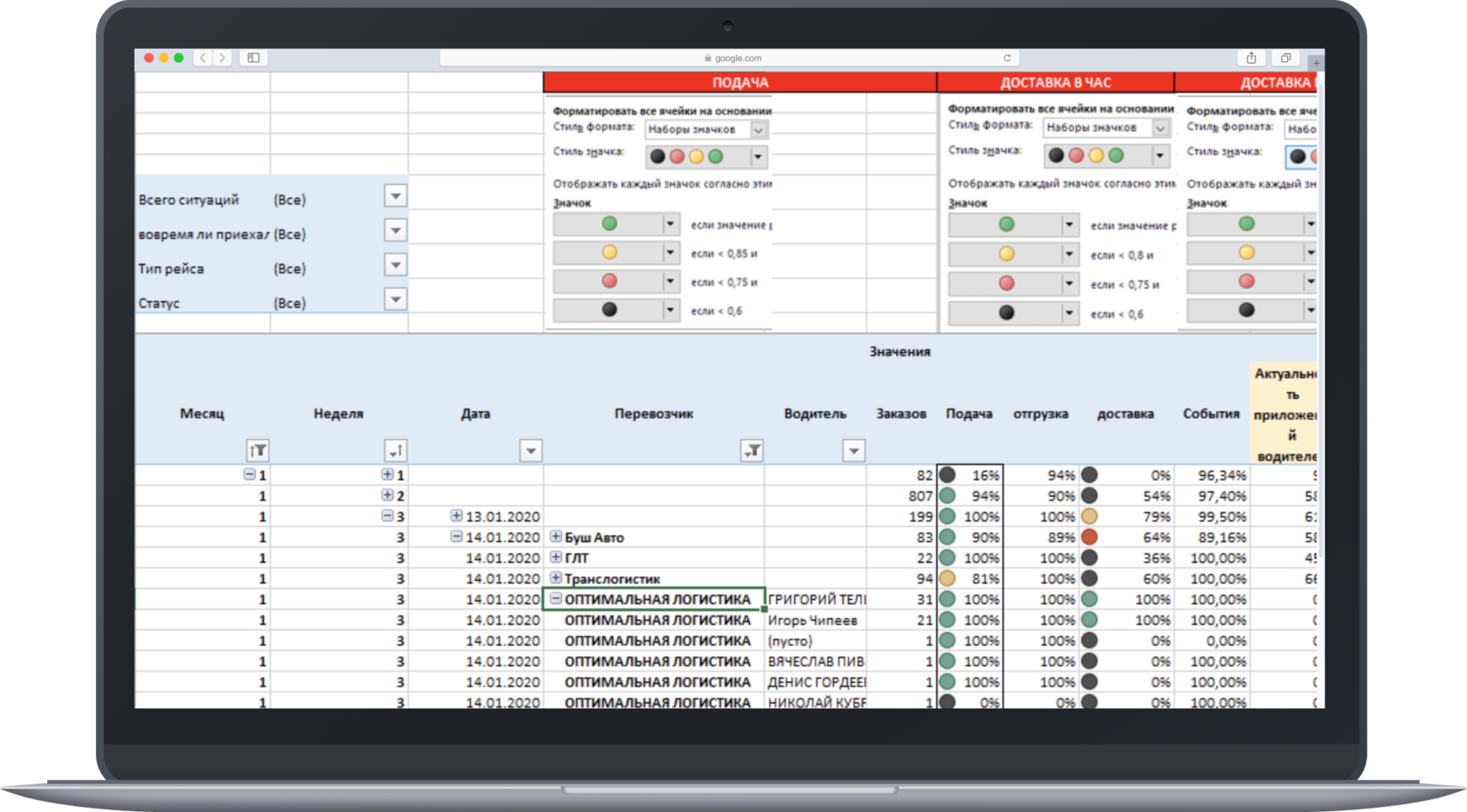Collapse month 1 group
The width and height of the screenshot is (1467, 812).
coord(250,474)
